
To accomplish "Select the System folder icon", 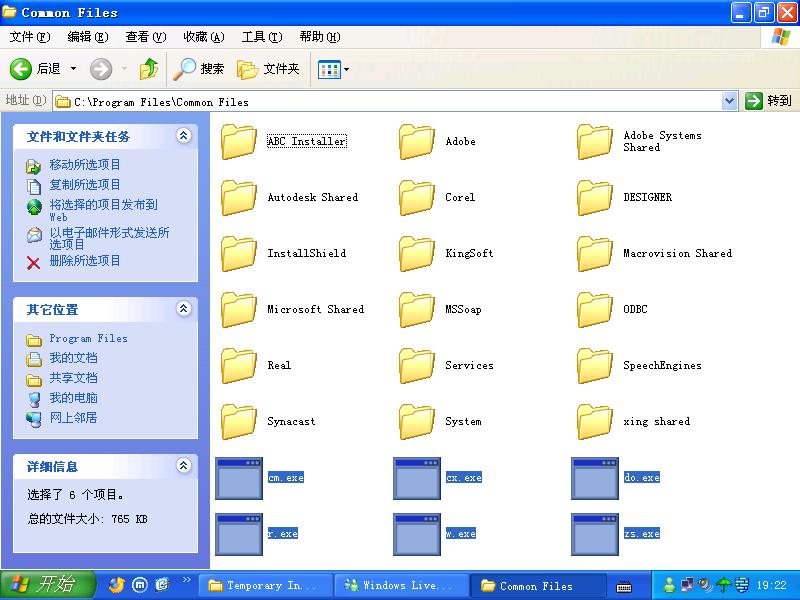I will click(416, 422).
